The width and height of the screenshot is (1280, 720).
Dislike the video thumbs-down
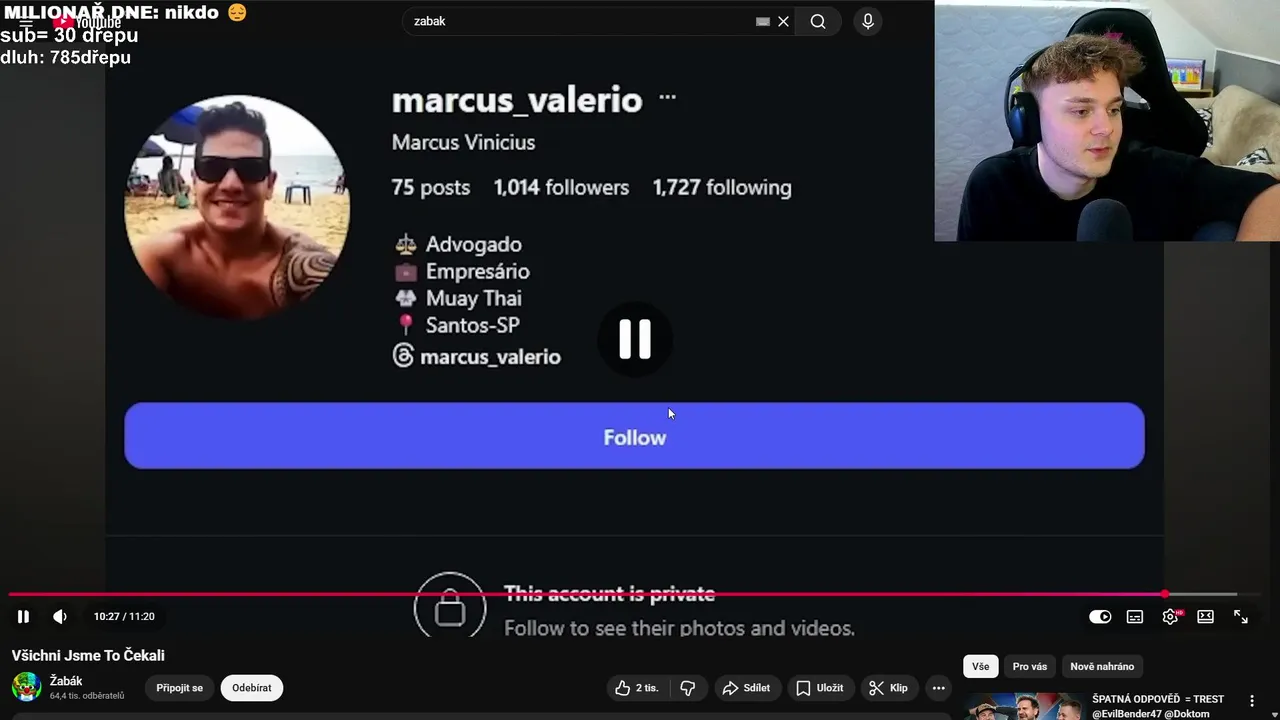(688, 688)
